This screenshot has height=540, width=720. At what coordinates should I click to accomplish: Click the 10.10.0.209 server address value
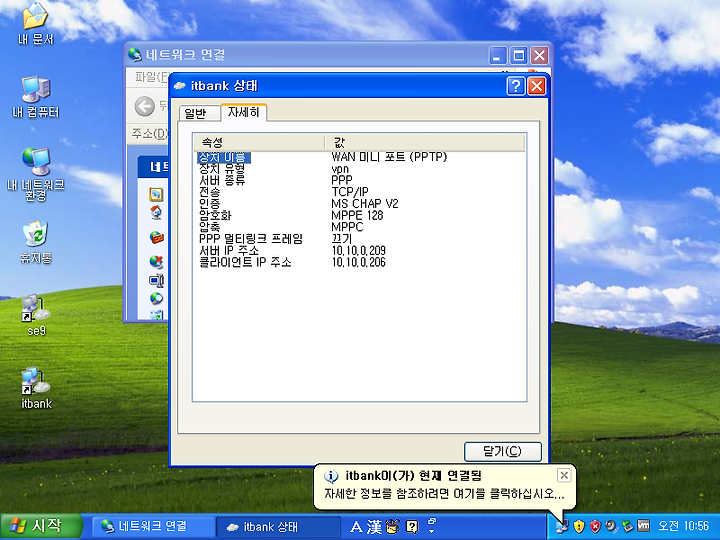pos(358,251)
